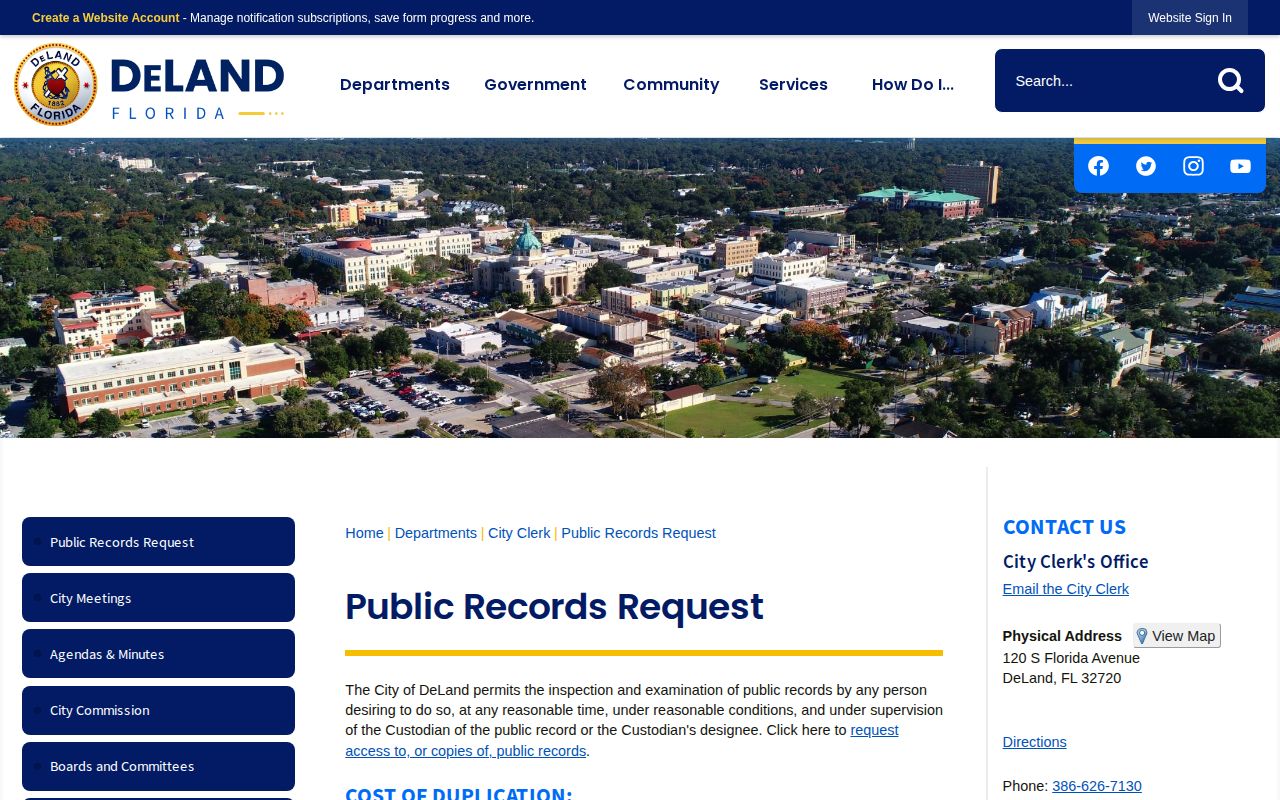Open City Commission sidebar item

click(x=158, y=710)
